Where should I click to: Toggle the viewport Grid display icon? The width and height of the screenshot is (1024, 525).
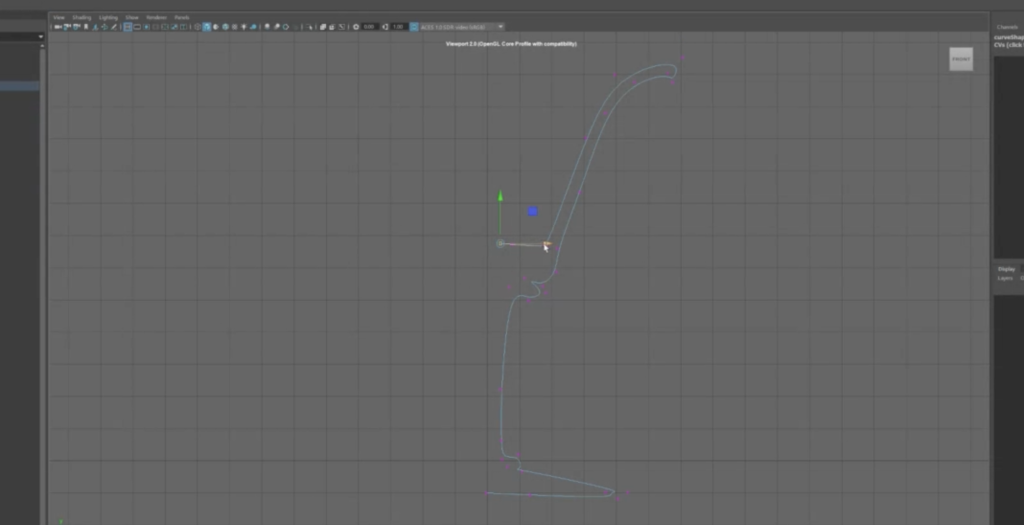tap(127, 27)
